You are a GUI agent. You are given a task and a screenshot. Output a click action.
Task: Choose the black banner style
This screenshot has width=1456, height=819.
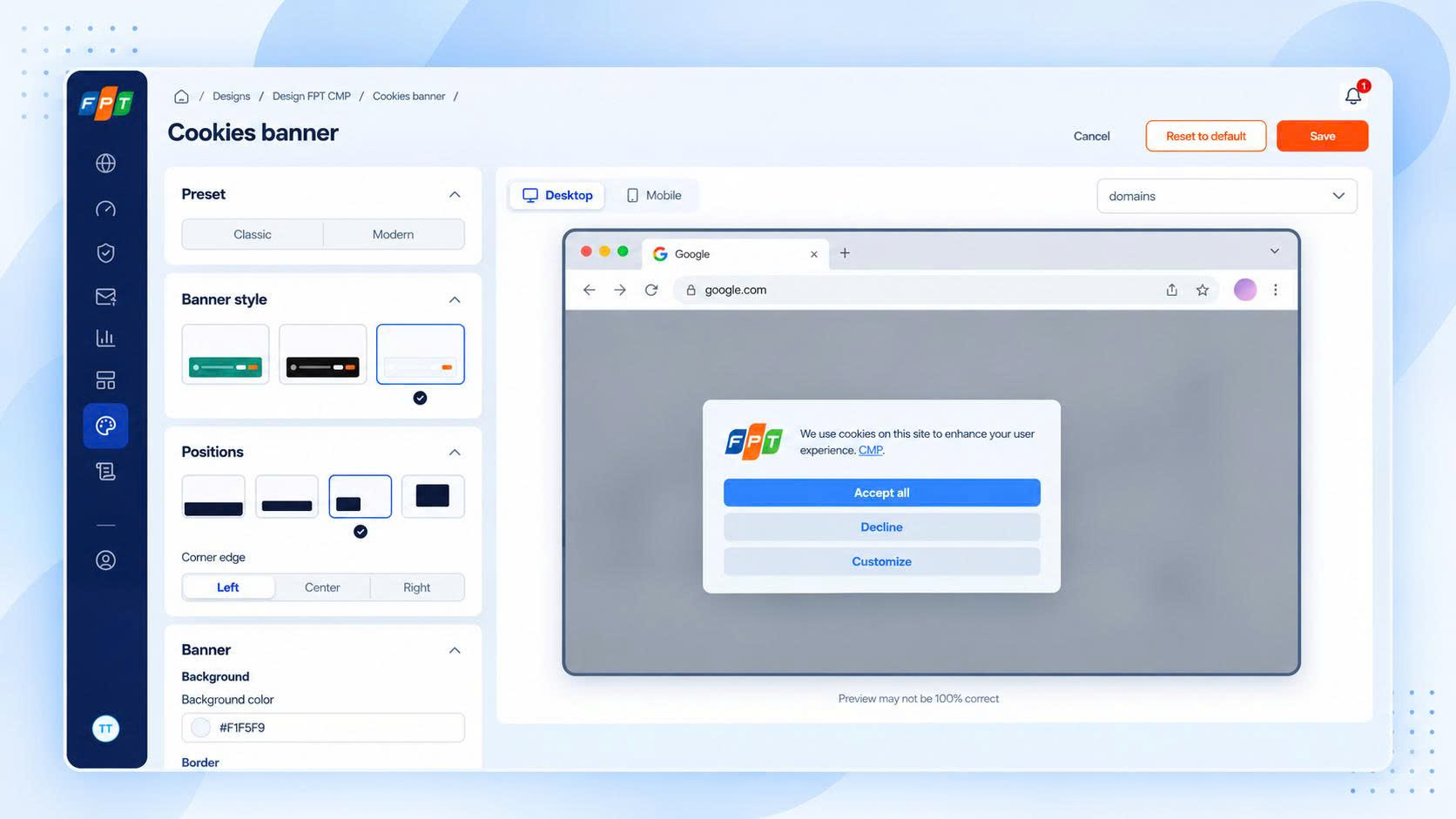click(323, 354)
